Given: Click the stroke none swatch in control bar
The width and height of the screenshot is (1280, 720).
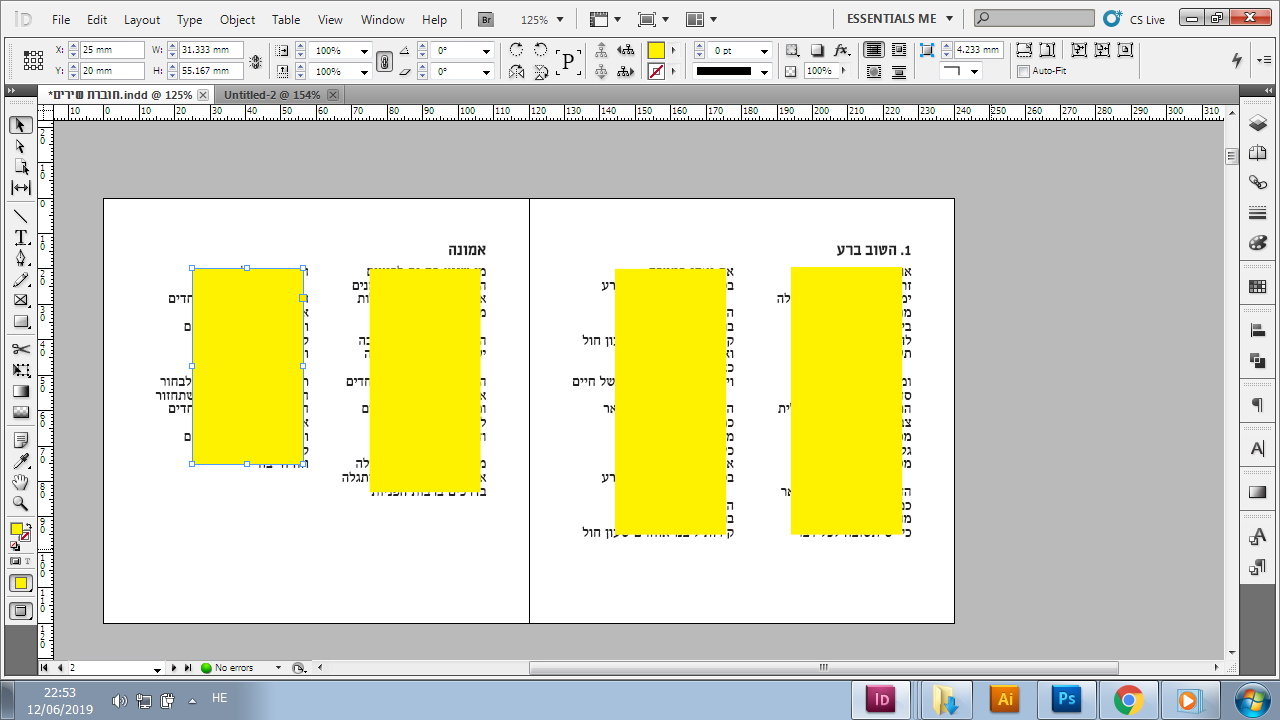Looking at the screenshot, I should pyautogui.click(x=656, y=72).
